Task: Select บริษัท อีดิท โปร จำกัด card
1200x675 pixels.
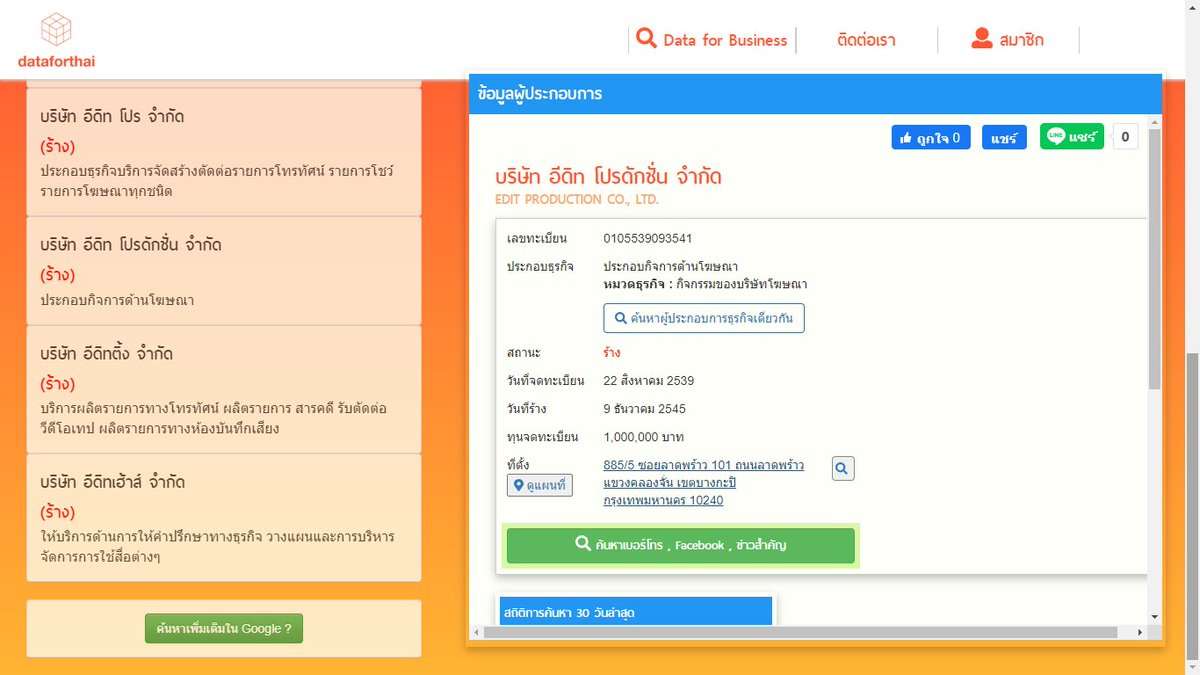Action: point(224,152)
